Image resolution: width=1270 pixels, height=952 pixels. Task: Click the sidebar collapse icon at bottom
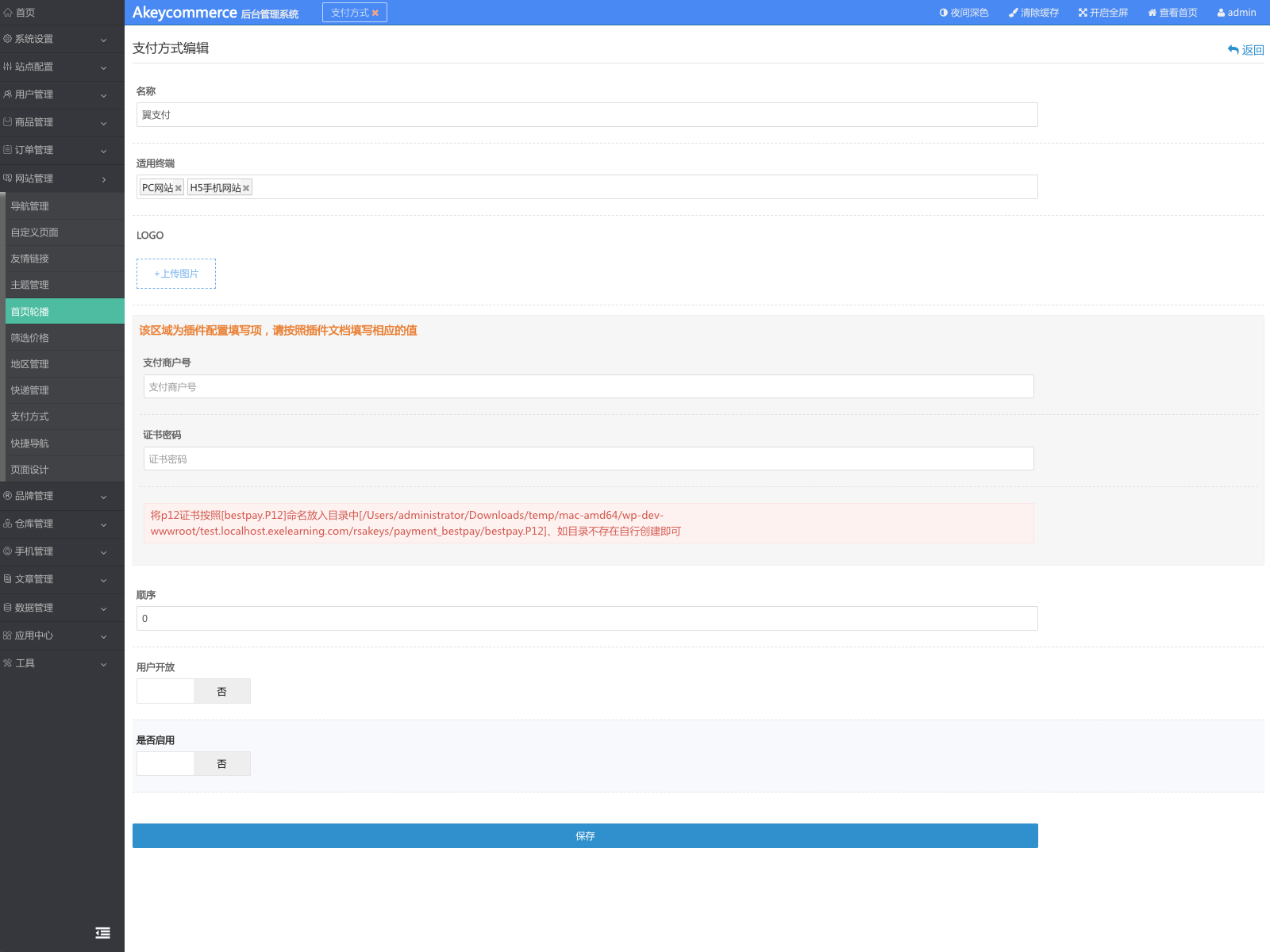[102, 933]
